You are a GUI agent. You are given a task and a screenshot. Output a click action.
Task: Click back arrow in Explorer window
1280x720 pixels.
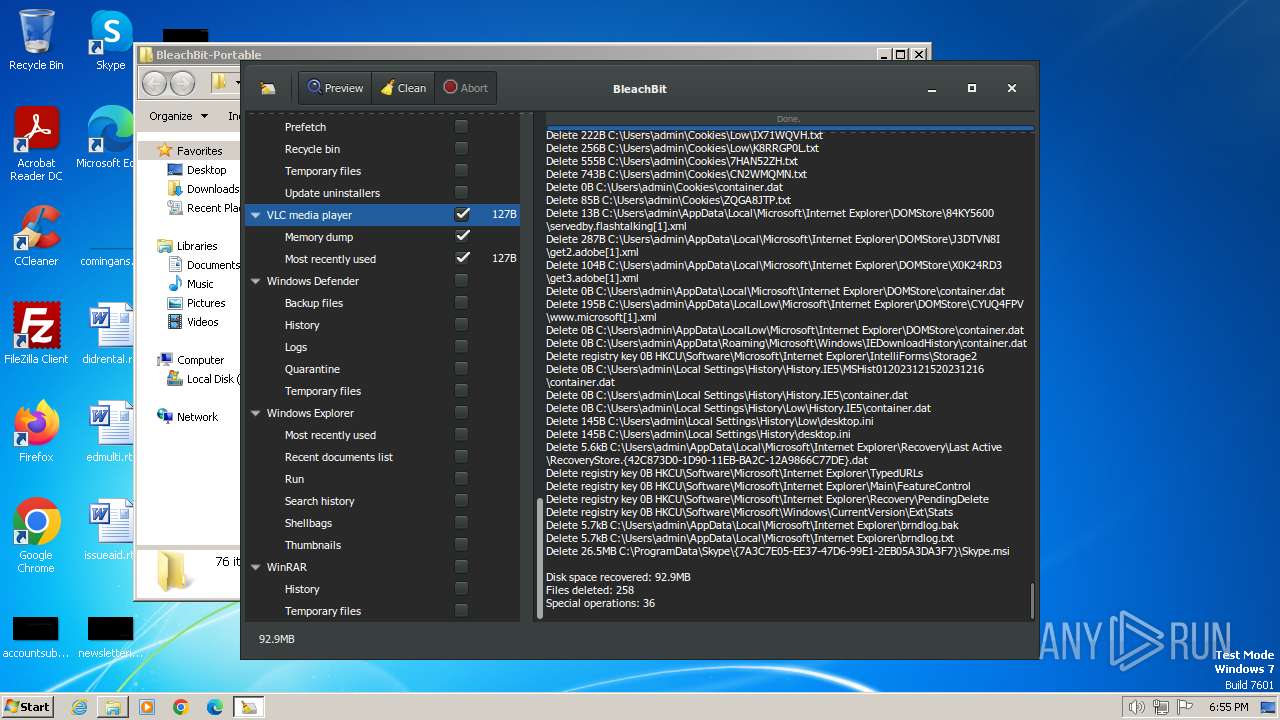point(155,83)
